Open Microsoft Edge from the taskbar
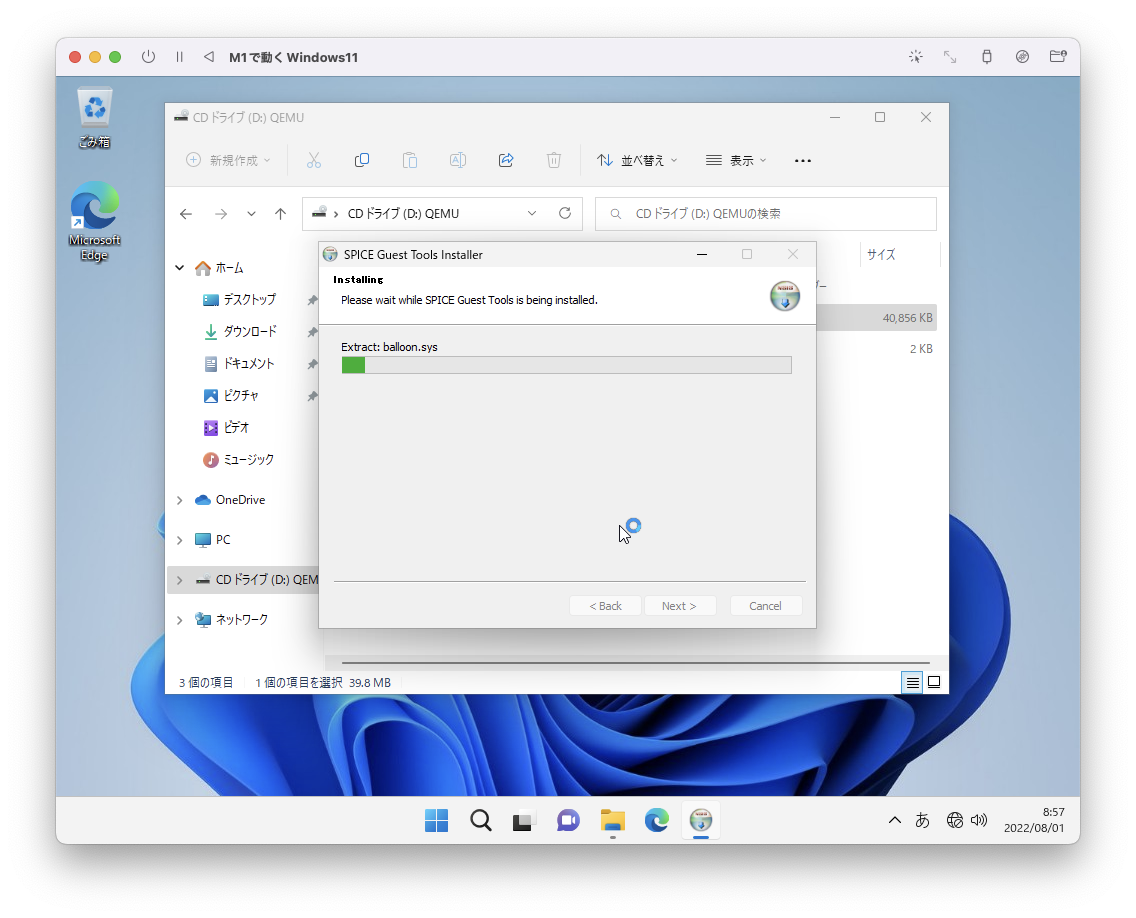Image resolution: width=1136 pixels, height=918 pixels. tap(656, 820)
